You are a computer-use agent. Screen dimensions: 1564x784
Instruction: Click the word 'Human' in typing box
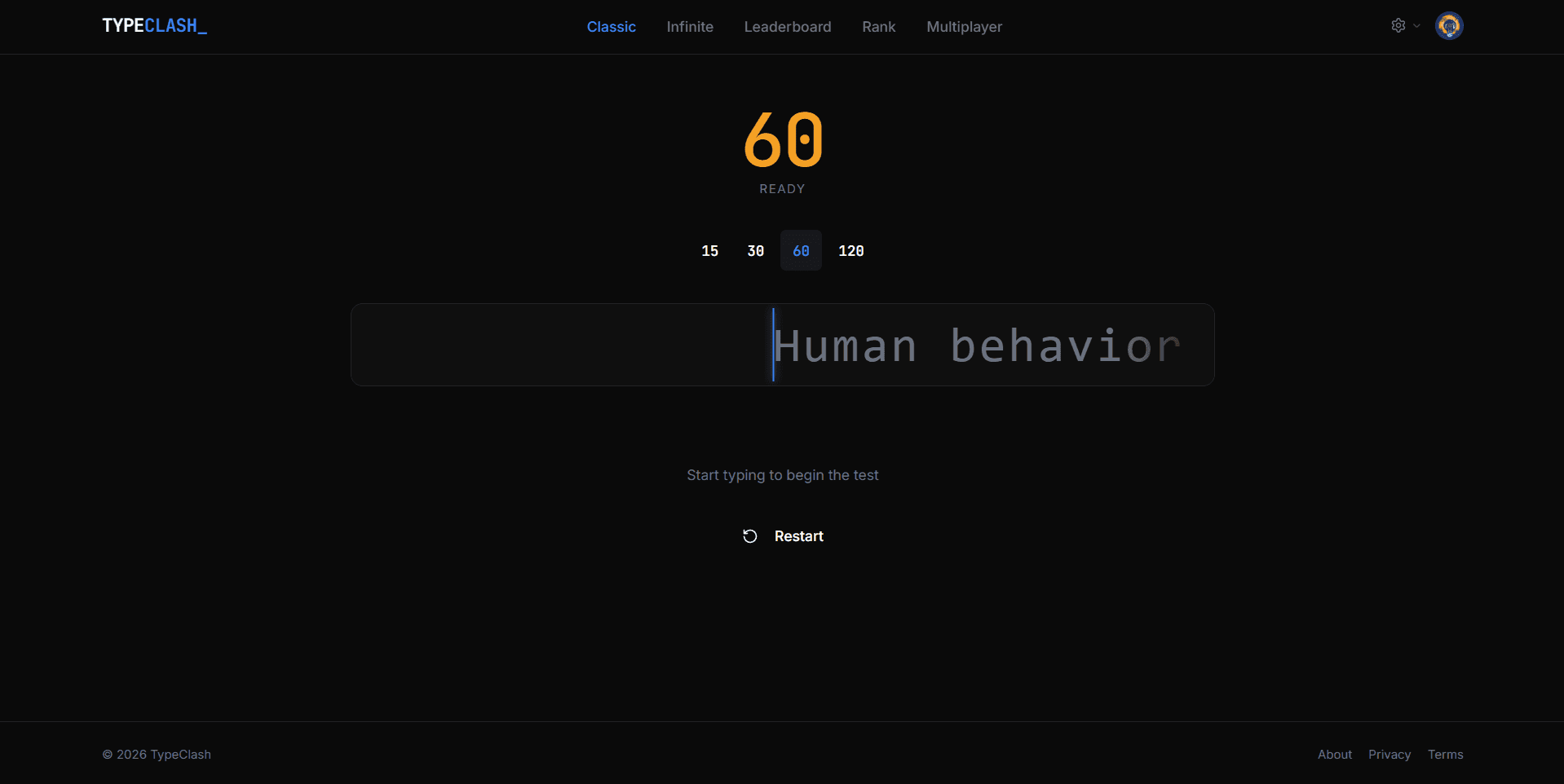click(x=846, y=346)
